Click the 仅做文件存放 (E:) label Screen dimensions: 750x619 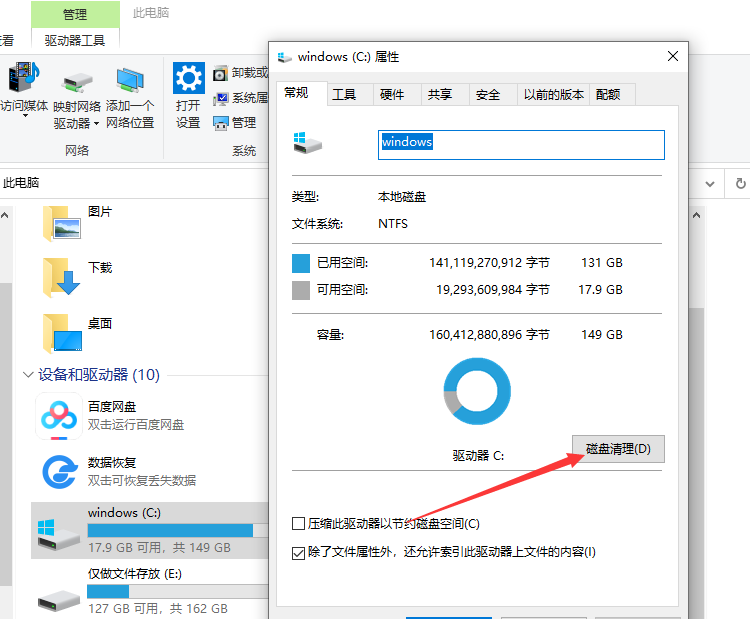[x=135, y=574]
